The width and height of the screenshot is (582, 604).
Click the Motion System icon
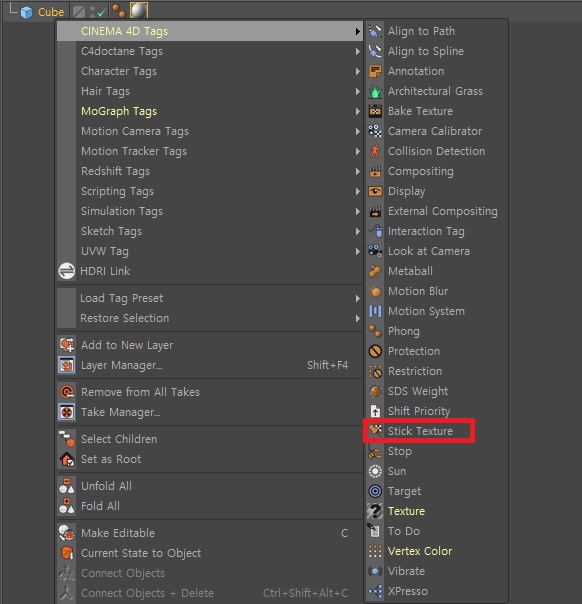point(375,311)
